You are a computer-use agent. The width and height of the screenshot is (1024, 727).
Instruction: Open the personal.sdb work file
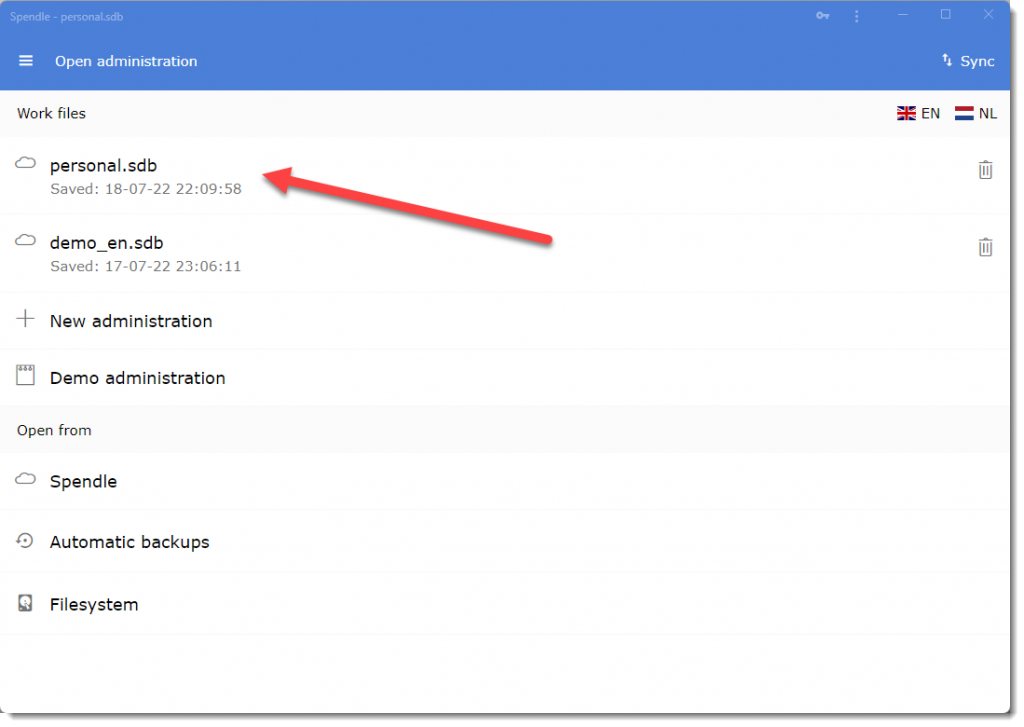(x=505, y=176)
